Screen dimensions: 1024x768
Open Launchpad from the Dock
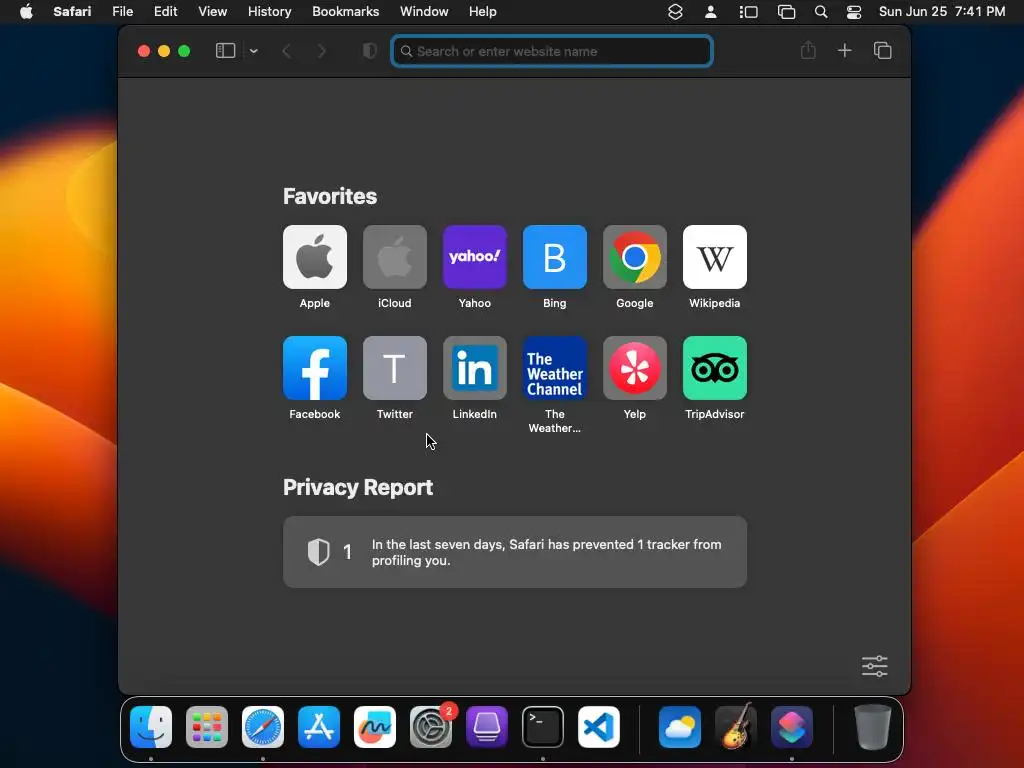point(207,727)
